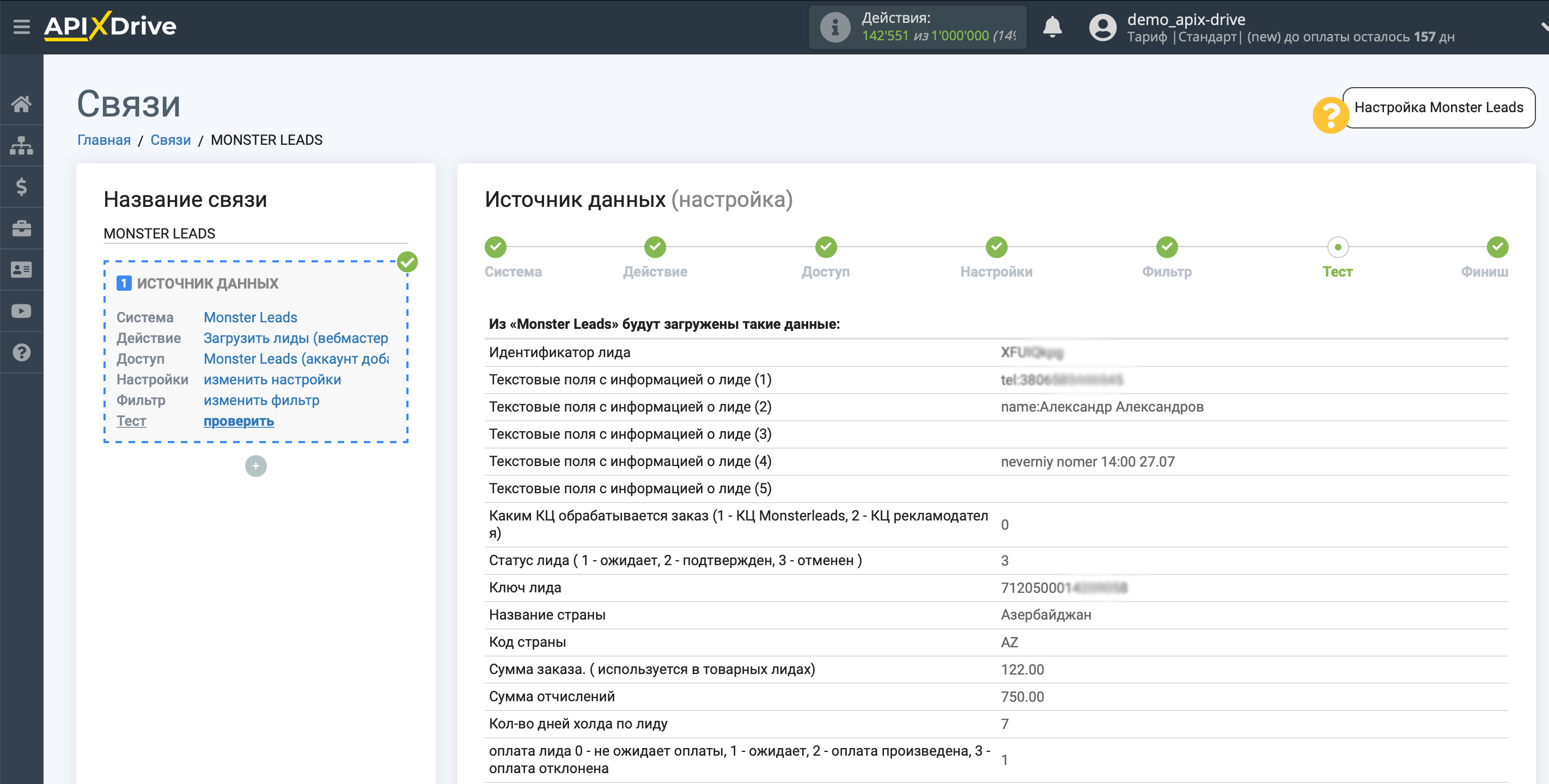This screenshot has height=784, width=1549.
Task: Click проверить test link
Action: [239, 421]
